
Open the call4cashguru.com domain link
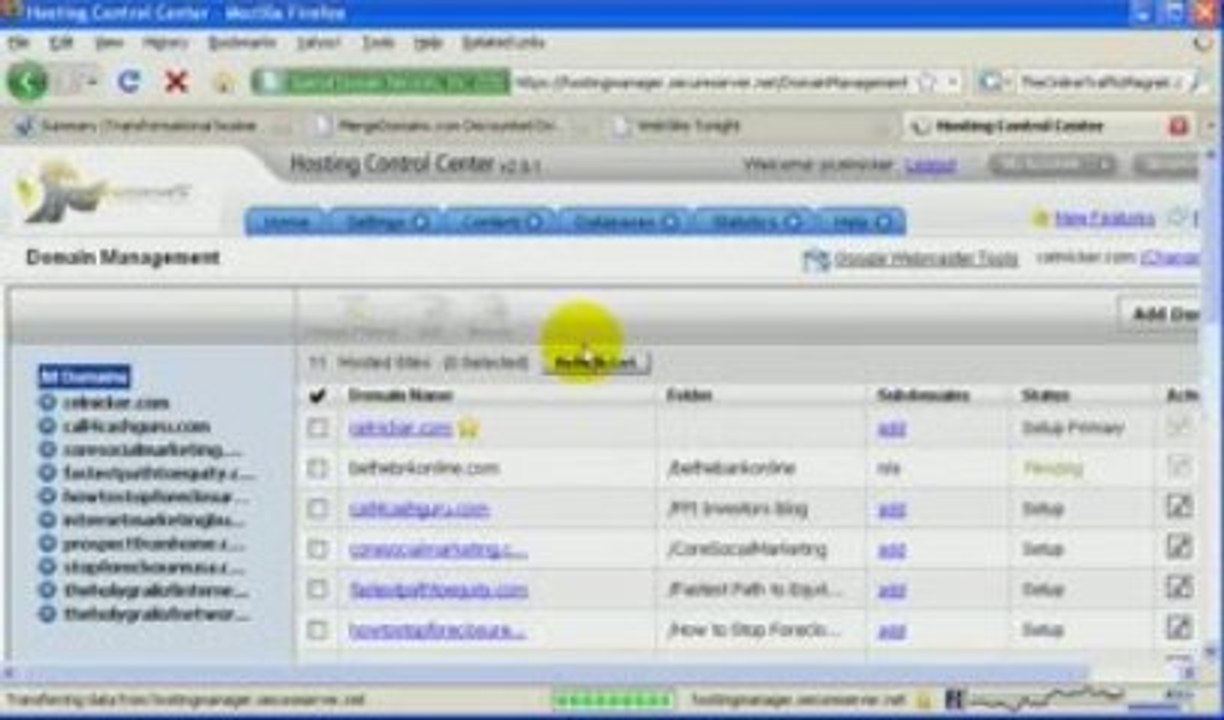pyautogui.click(x=419, y=509)
